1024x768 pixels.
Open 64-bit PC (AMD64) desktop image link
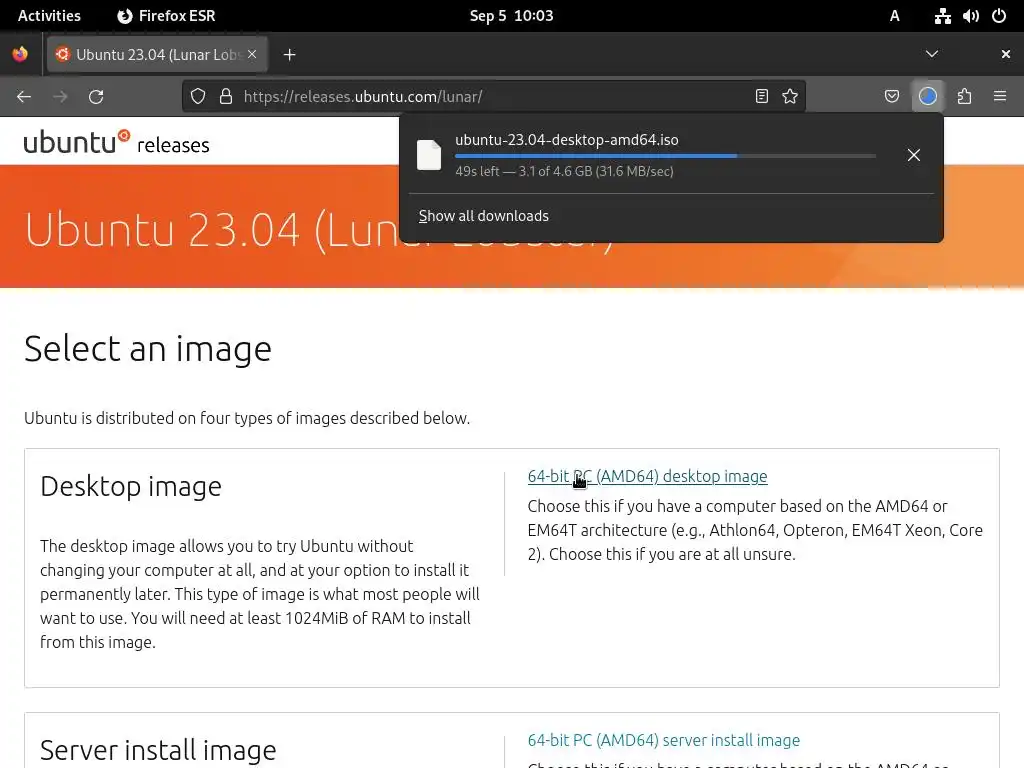[647, 477]
